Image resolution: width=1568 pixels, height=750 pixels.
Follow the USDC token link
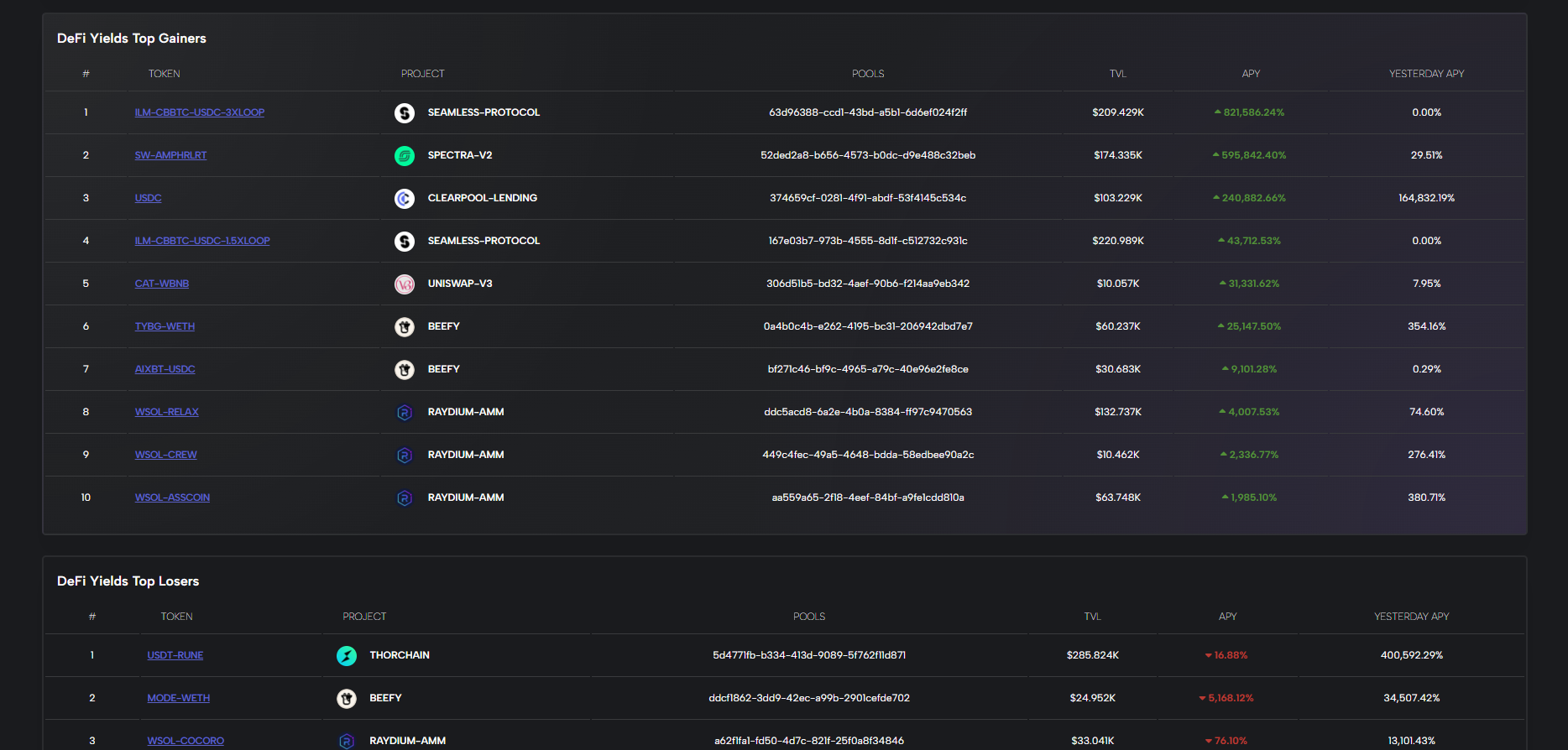(149, 198)
